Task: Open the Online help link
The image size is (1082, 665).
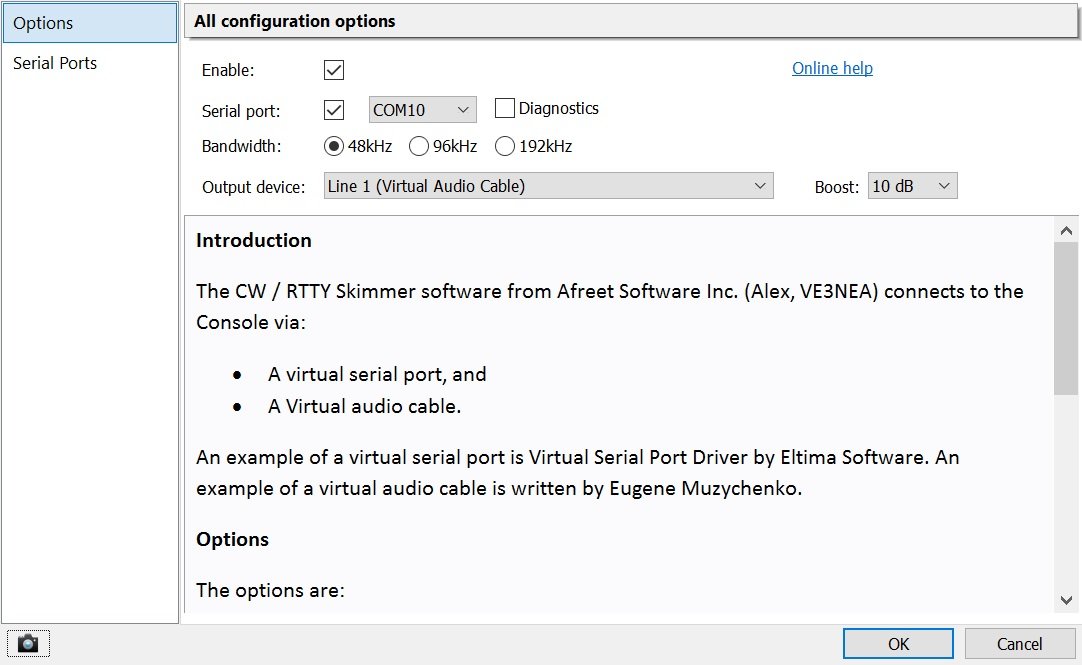Action: tap(832, 68)
